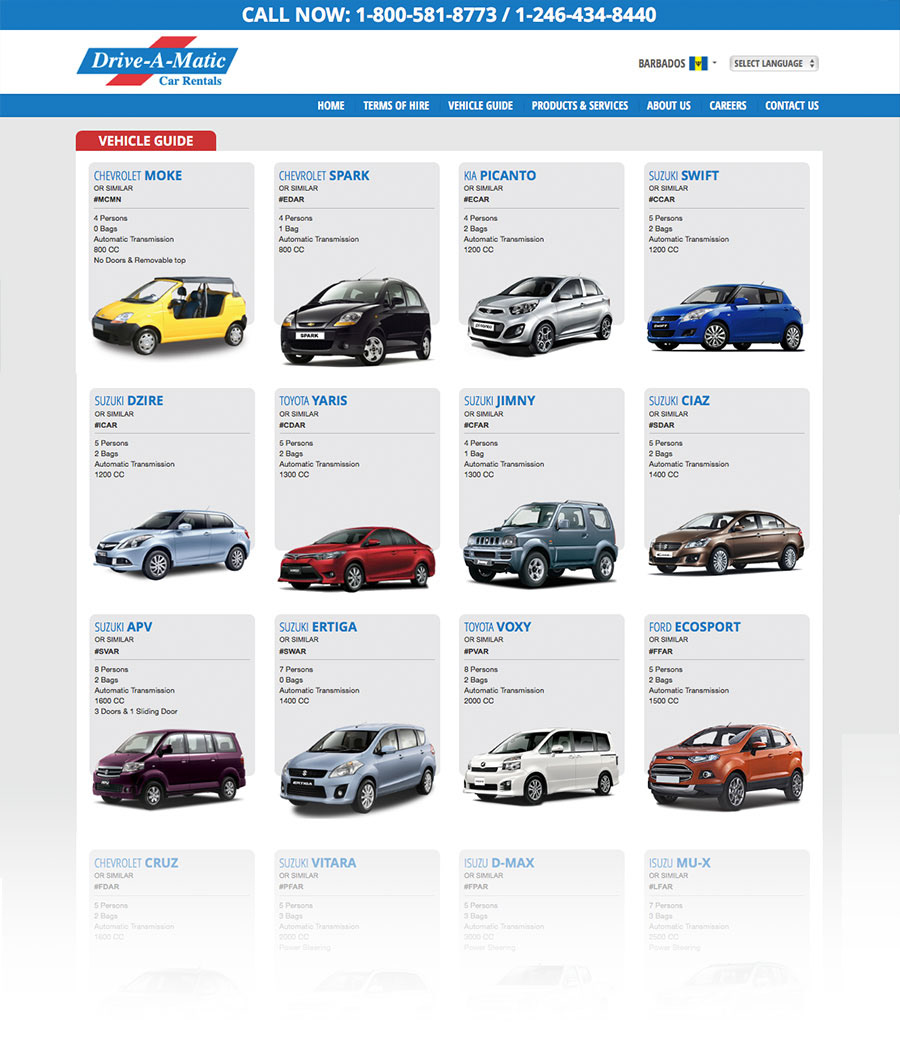Click the #ECAR vehicle code

(x=476, y=200)
